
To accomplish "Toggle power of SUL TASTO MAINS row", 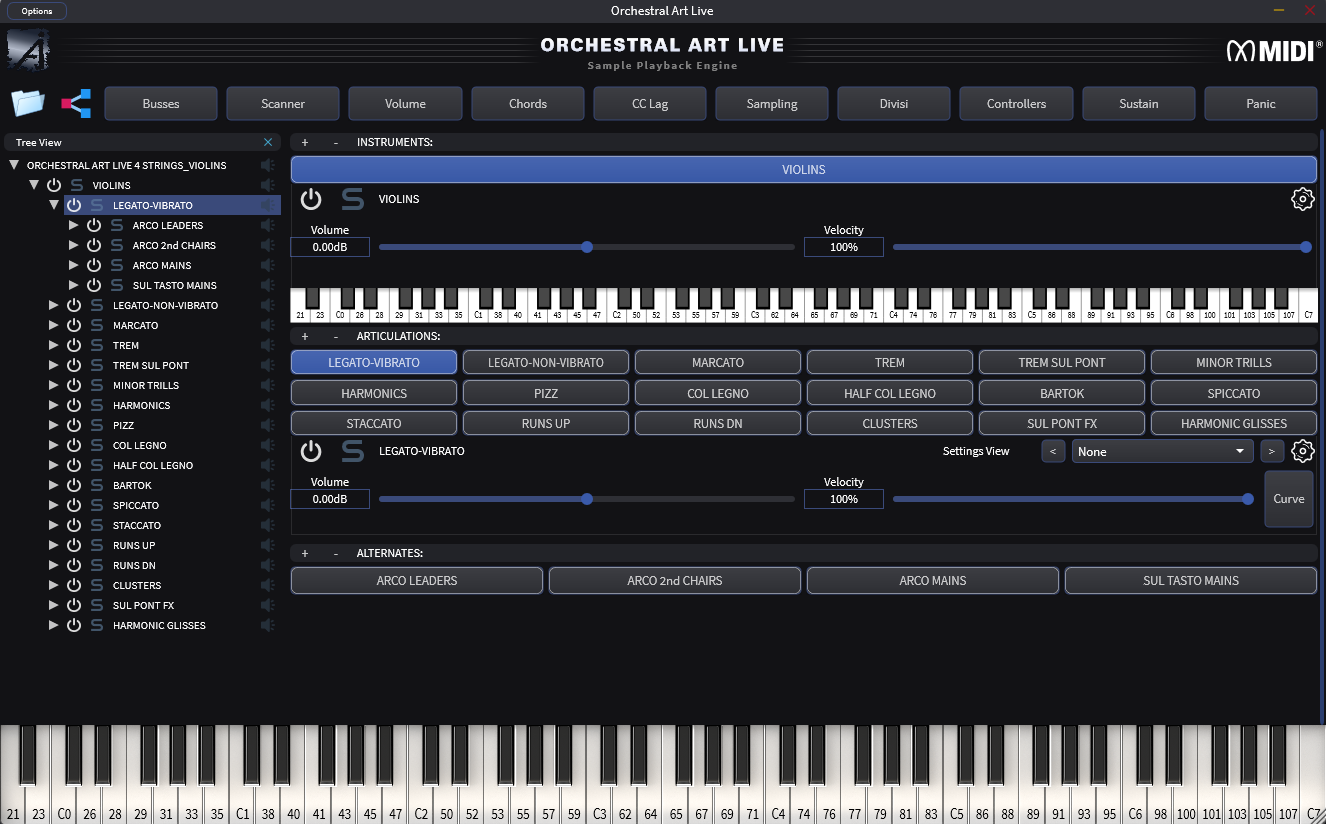I will pos(94,285).
